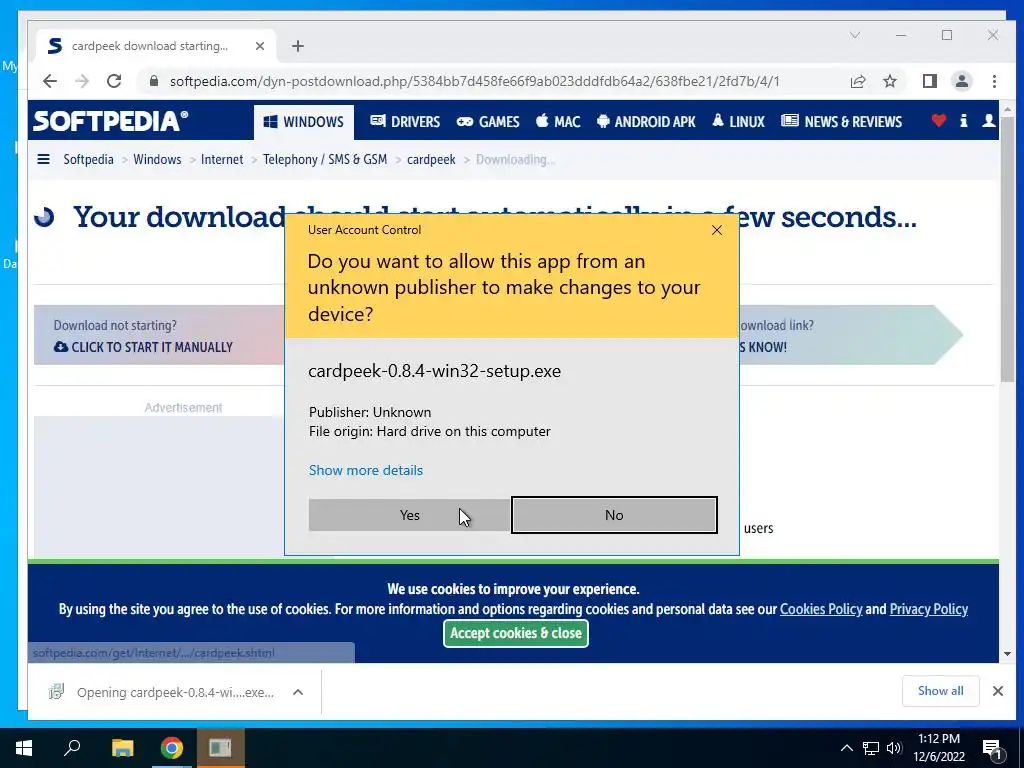Click the installer icon in taskbar
Image resolution: width=1024 pixels, height=768 pixels.
[x=220, y=748]
